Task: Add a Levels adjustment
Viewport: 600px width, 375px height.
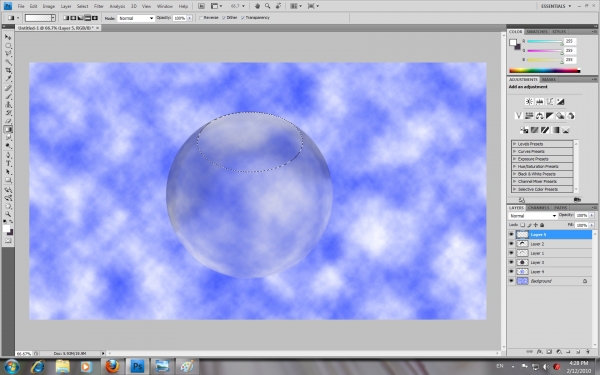Action: click(x=540, y=101)
